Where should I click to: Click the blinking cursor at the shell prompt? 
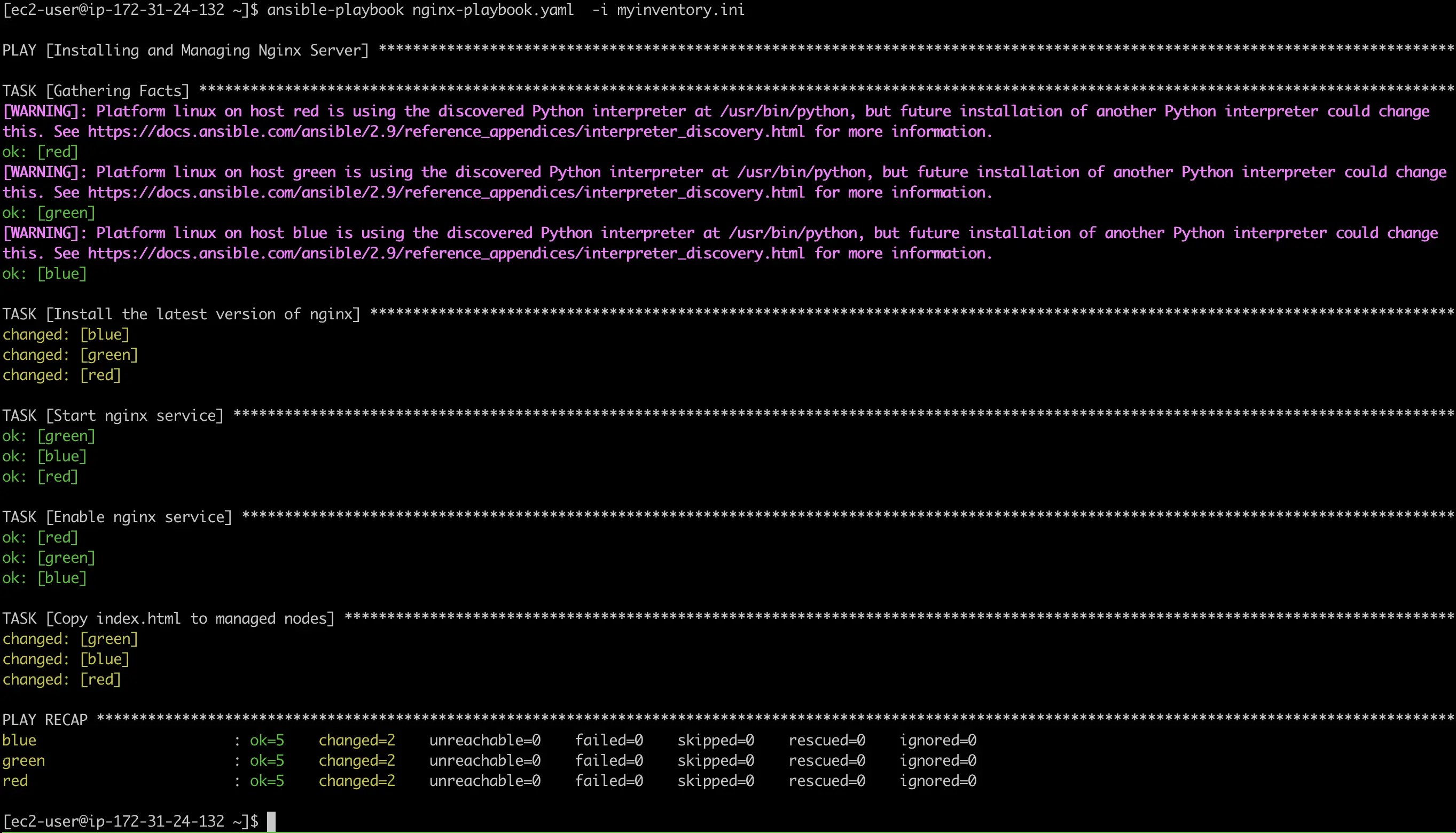(x=271, y=822)
